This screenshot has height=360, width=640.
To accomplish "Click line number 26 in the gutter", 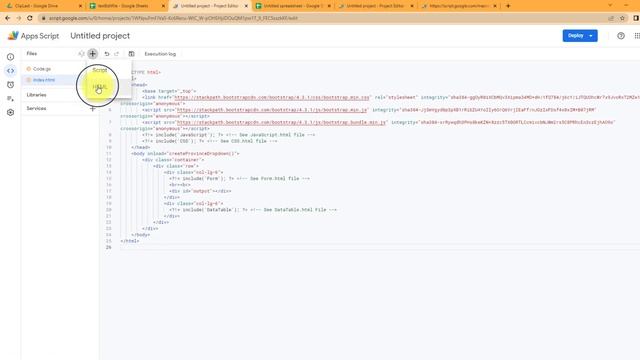I will click(109, 247).
